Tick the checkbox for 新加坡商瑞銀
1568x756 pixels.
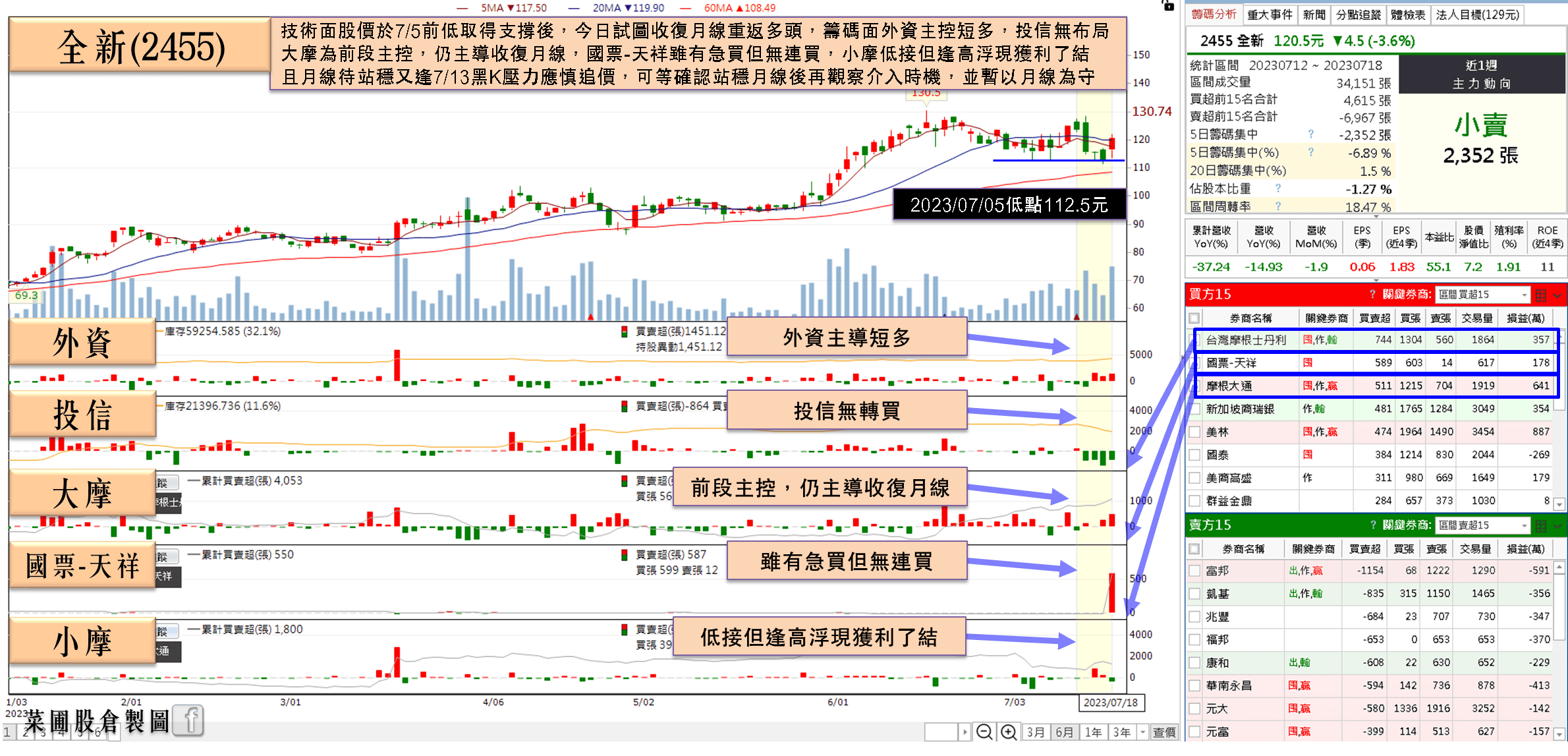click(x=1194, y=409)
